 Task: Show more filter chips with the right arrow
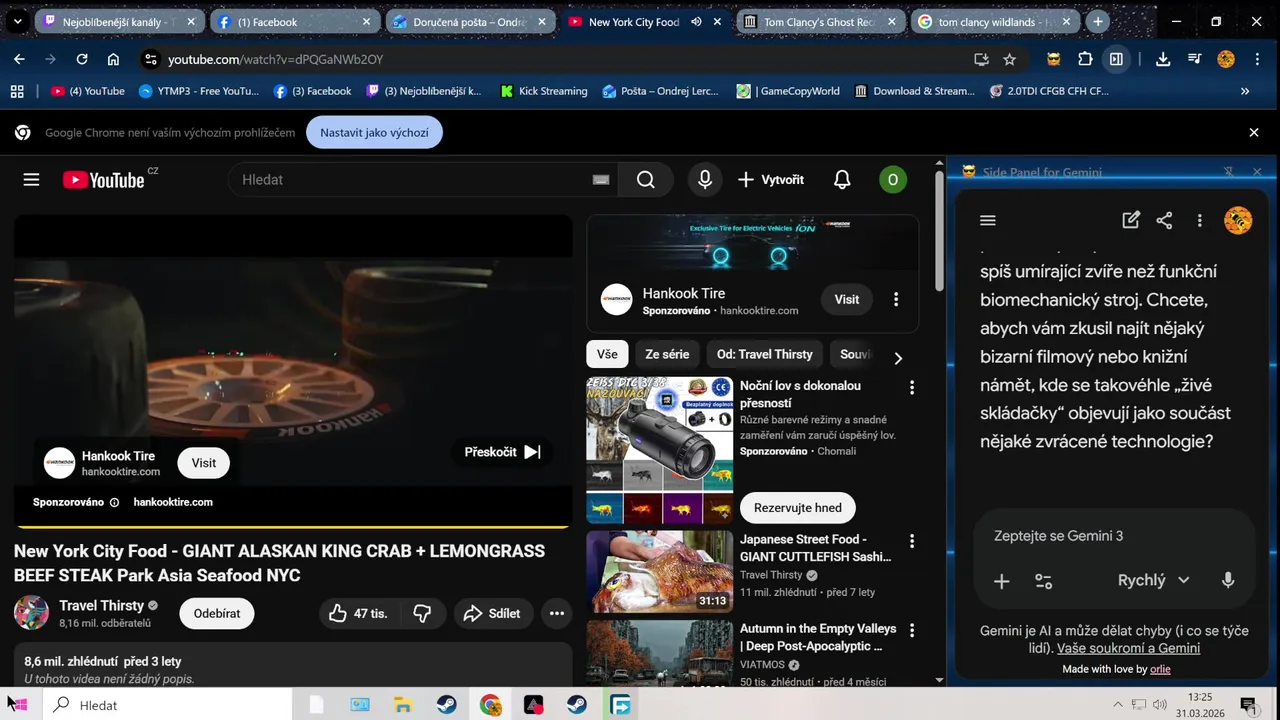click(898, 357)
